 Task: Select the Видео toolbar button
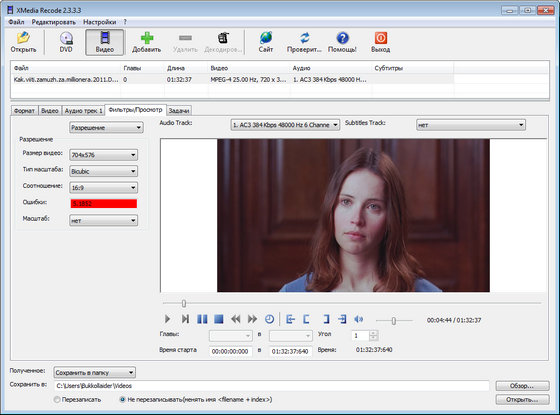[x=105, y=42]
